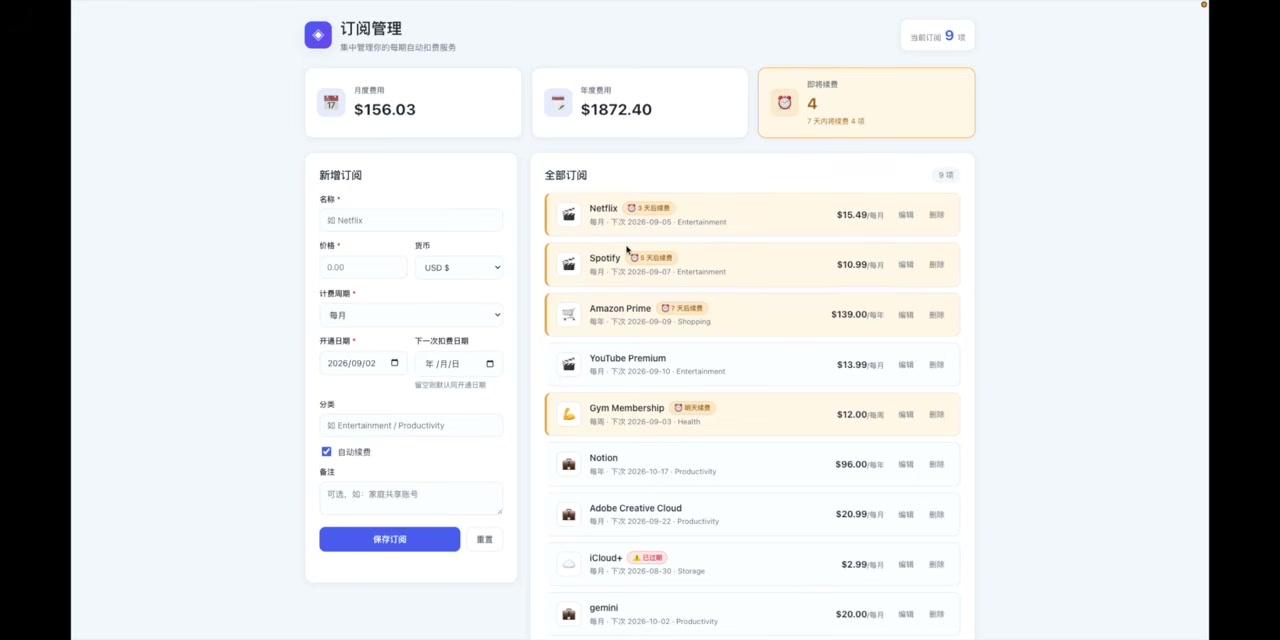
Task: Open the calendar picker on the next billing date field
Action: point(490,363)
